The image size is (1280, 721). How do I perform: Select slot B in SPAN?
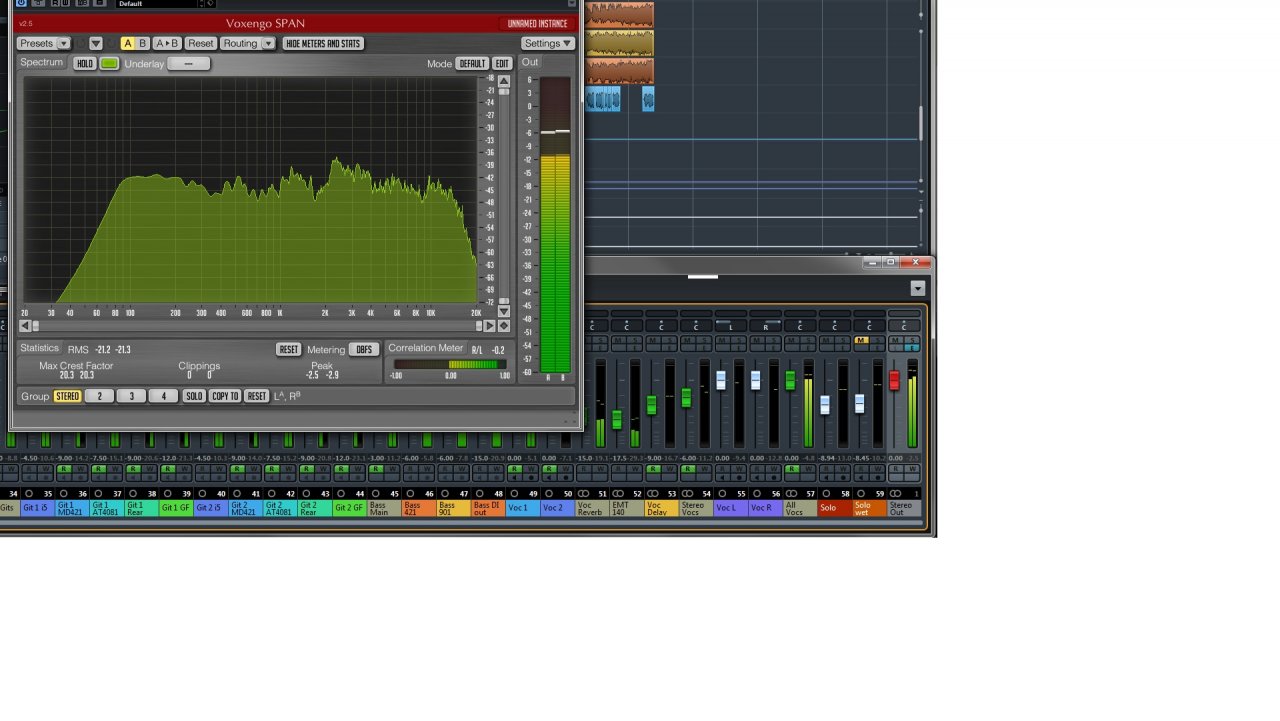pyautogui.click(x=142, y=44)
